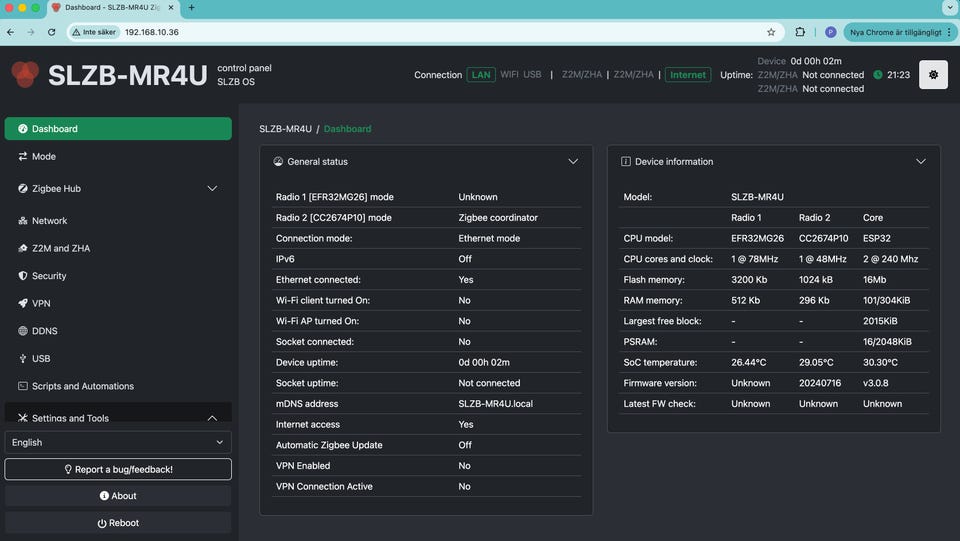The height and width of the screenshot is (541, 960).
Task: Open the Security sidebar item
Action: (49, 276)
